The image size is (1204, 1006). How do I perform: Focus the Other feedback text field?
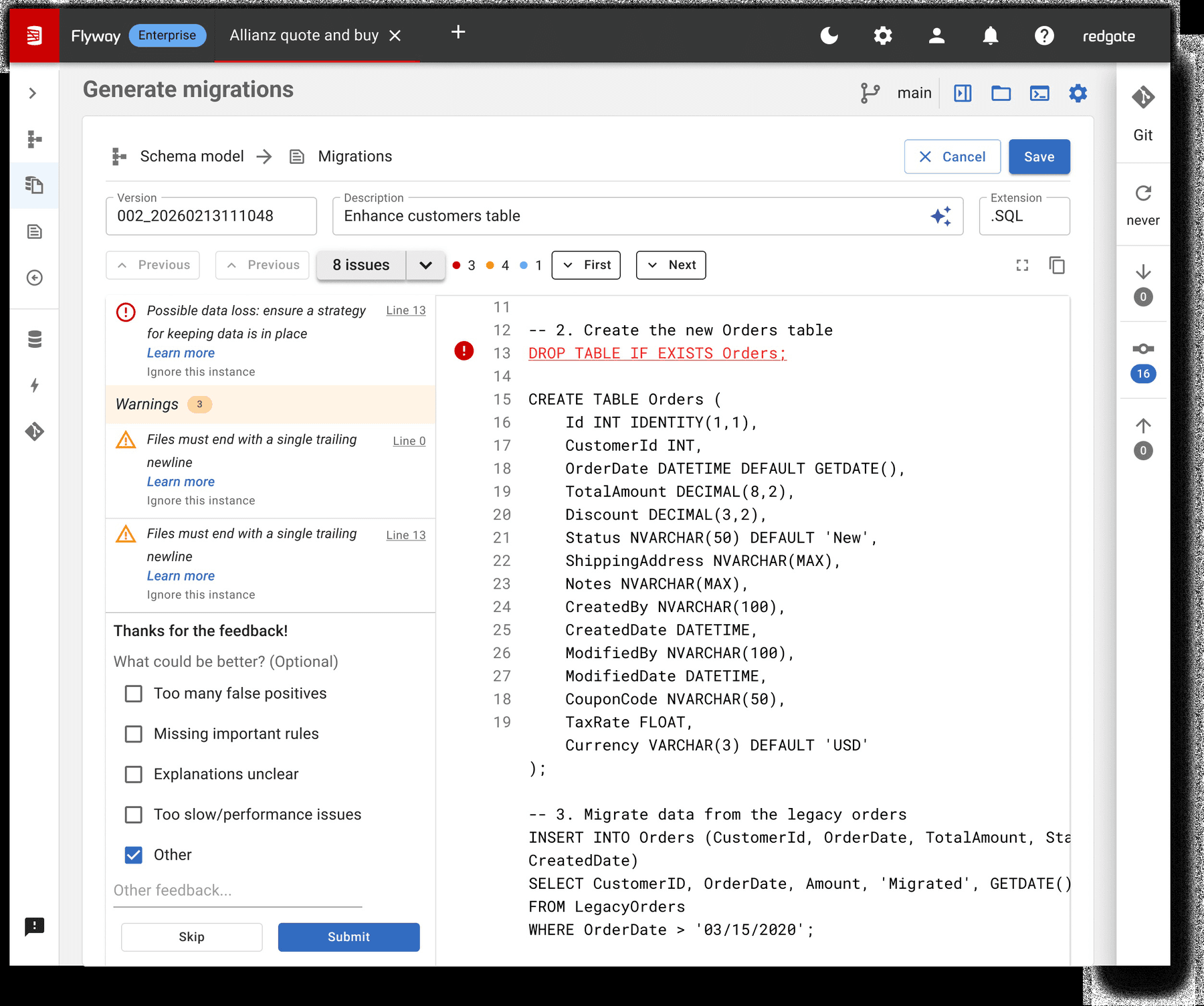pos(237,891)
